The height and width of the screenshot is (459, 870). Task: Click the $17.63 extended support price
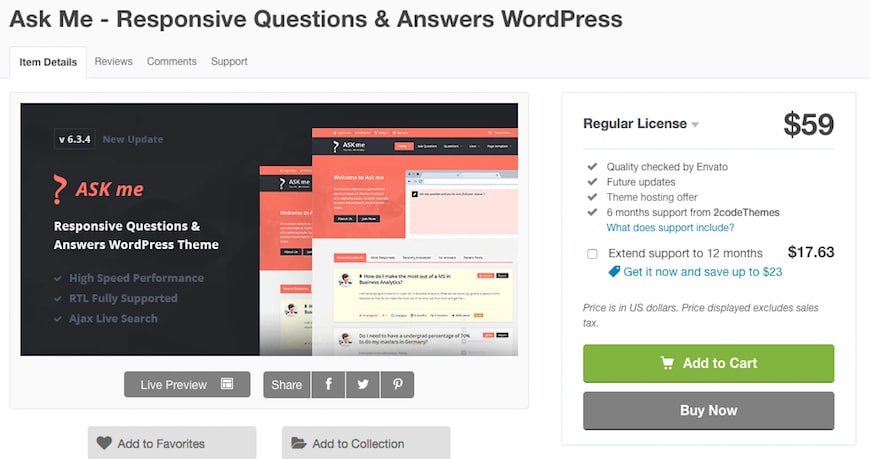coord(811,253)
